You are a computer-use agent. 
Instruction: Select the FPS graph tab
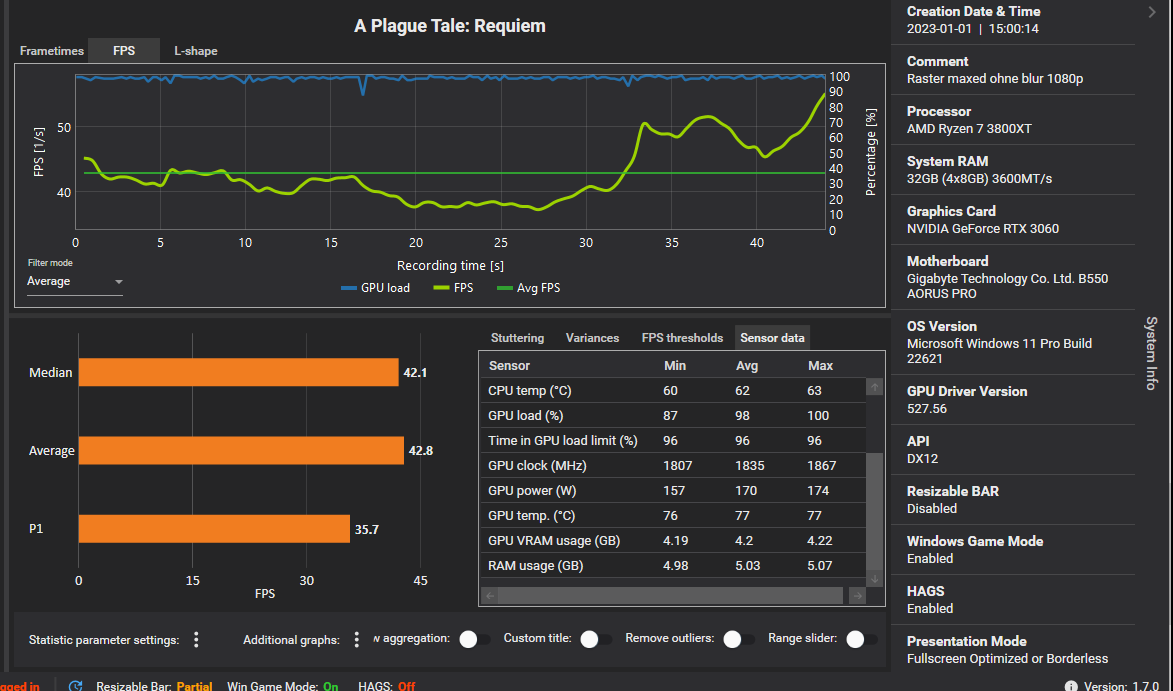point(124,51)
